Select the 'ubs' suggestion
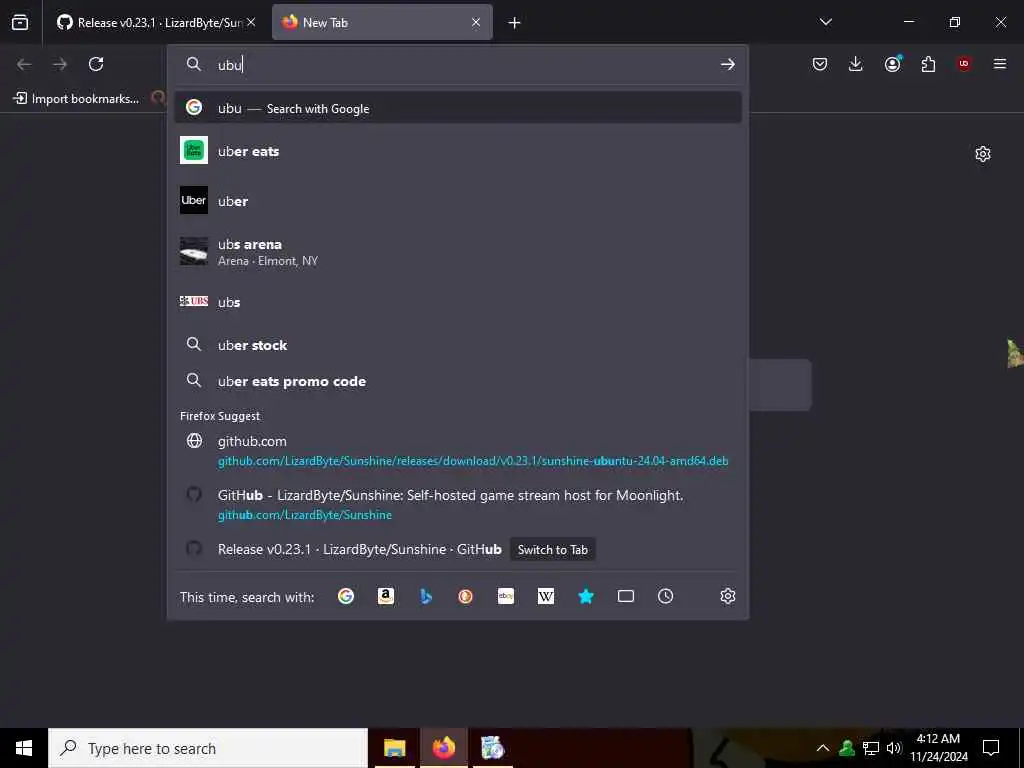 (x=458, y=302)
